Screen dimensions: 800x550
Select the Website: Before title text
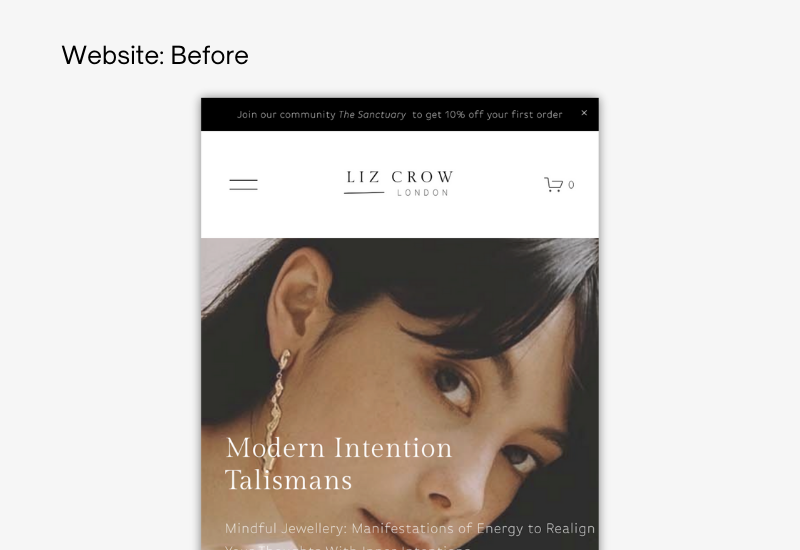tap(155, 55)
